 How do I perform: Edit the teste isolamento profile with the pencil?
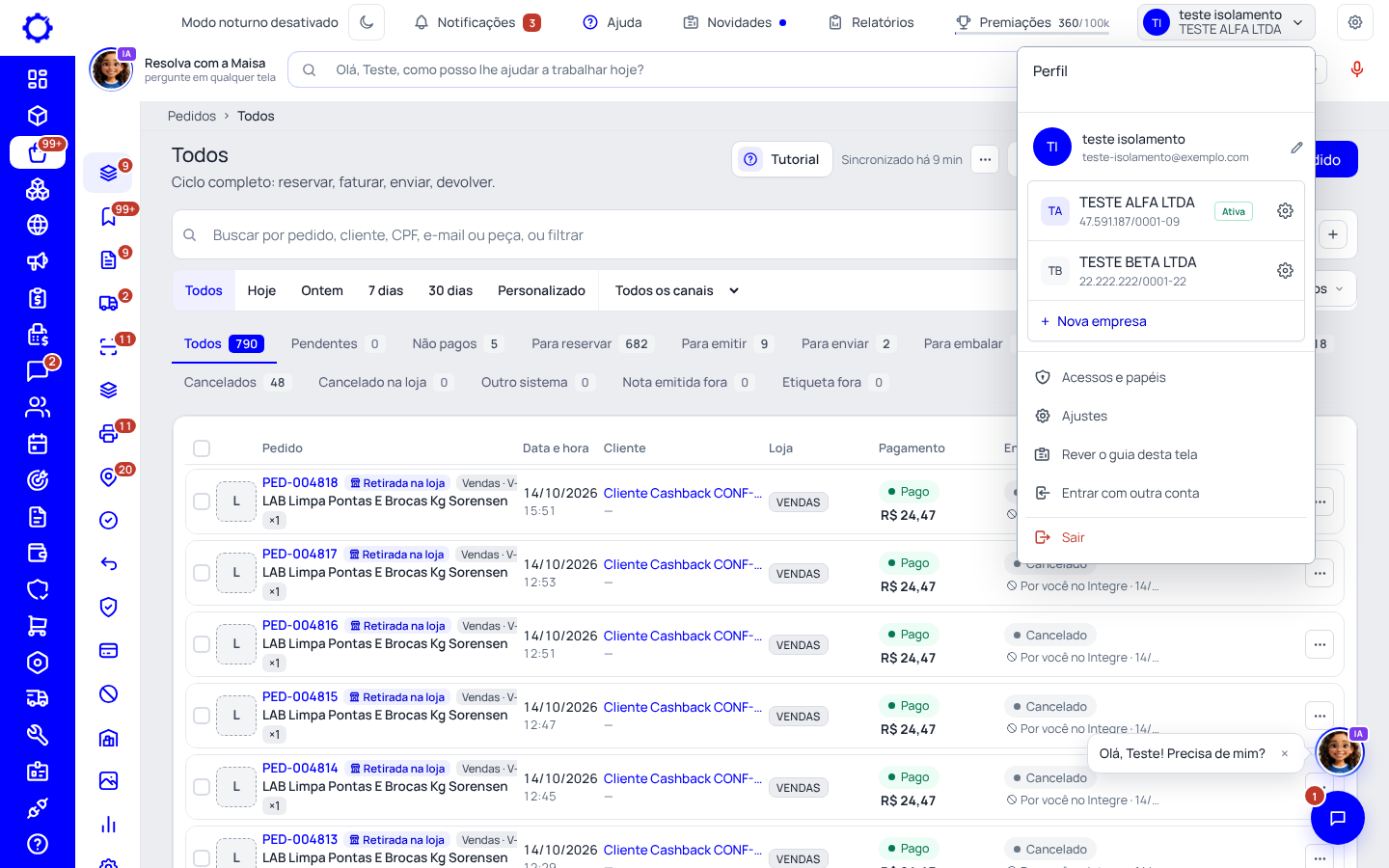pyautogui.click(x=1296, y=148)
